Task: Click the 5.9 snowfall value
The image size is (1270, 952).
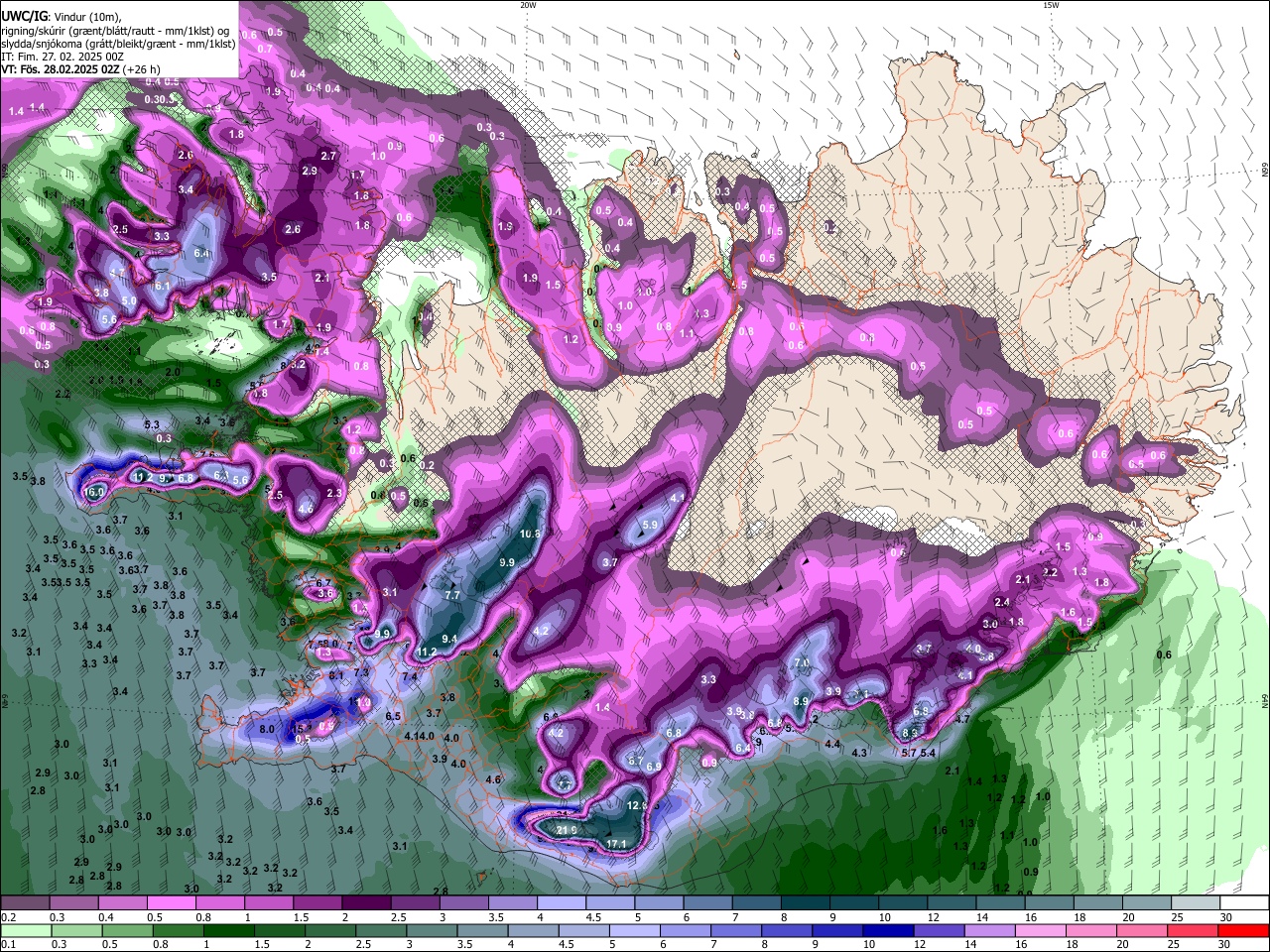Action: click(651, 525)
